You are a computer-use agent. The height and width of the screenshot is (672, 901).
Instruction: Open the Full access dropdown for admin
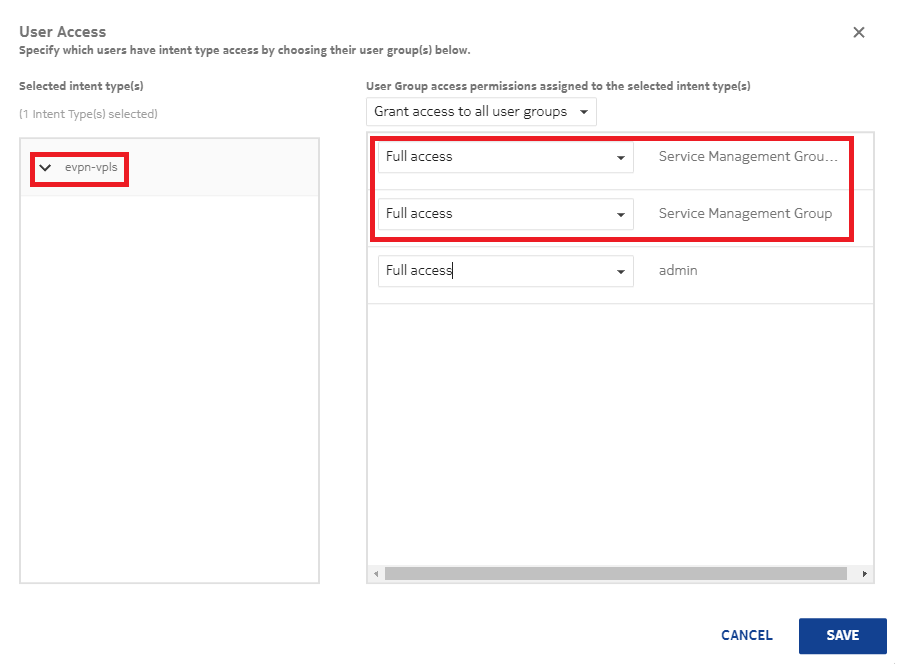pyautogui.click(x=505, y=271)
